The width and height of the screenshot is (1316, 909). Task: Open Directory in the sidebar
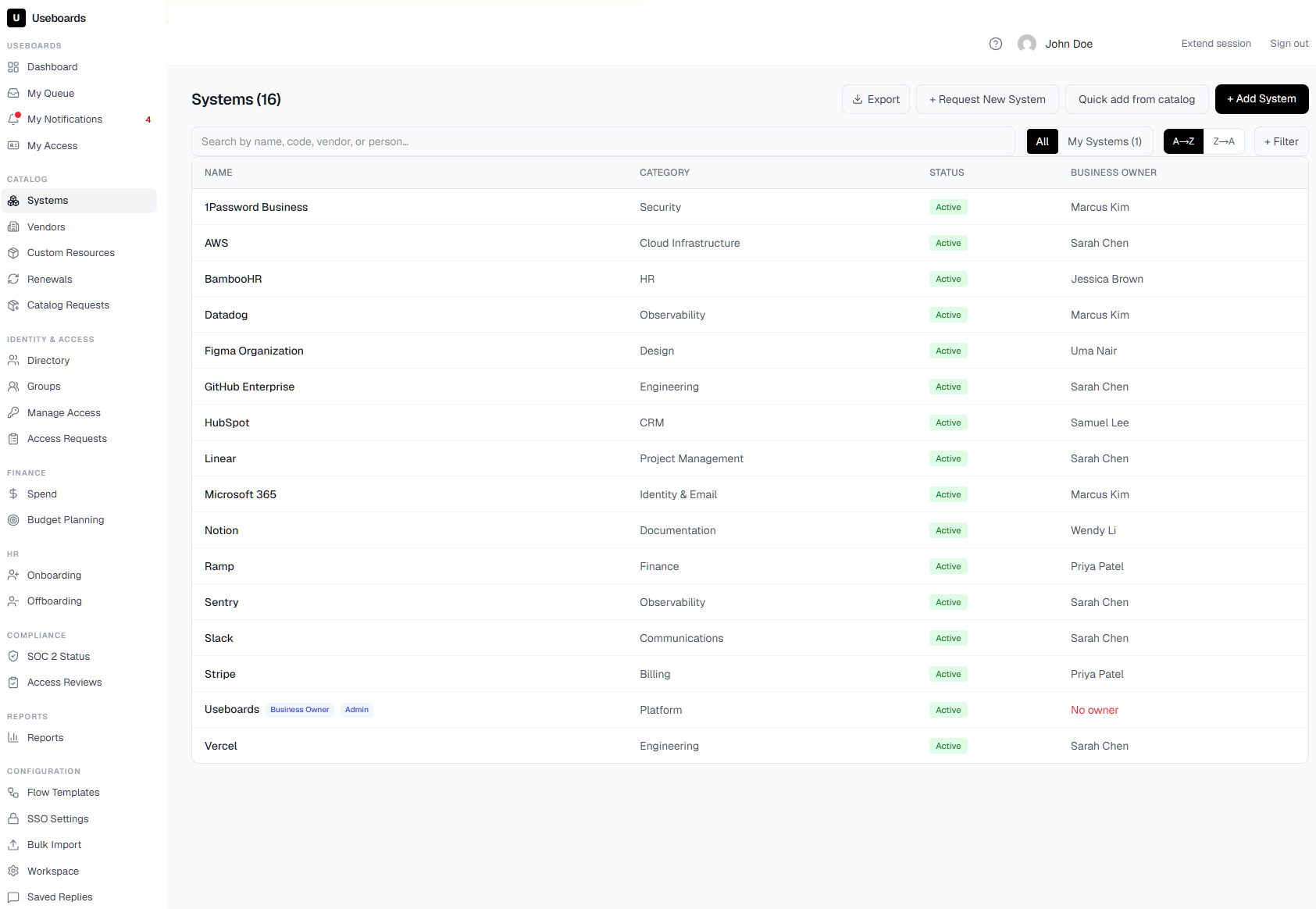coord(78,361)
